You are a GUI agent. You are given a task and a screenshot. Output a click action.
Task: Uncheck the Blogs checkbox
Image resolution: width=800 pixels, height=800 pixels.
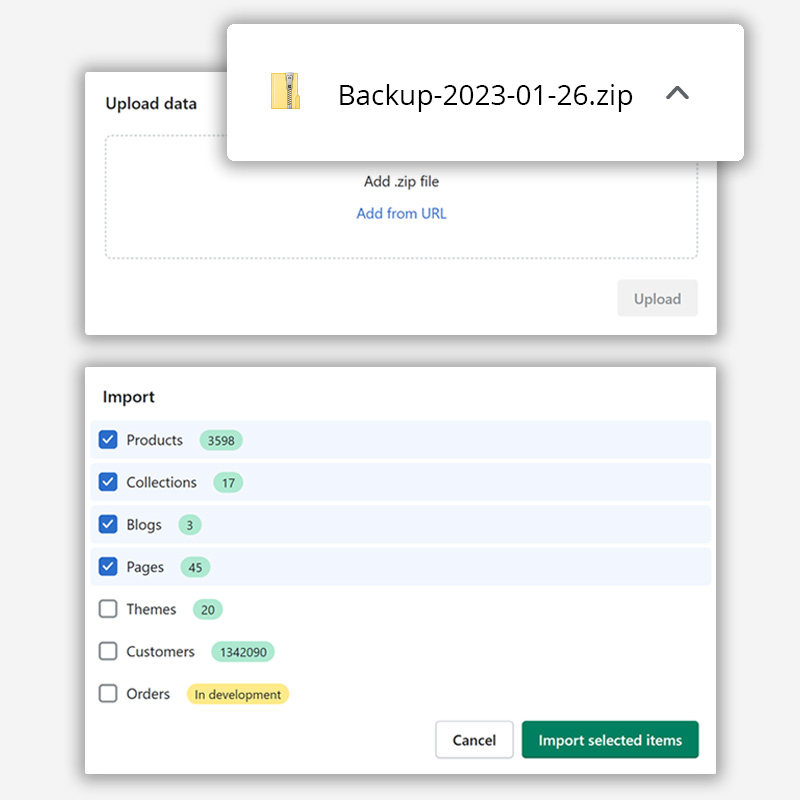point(108,524)
